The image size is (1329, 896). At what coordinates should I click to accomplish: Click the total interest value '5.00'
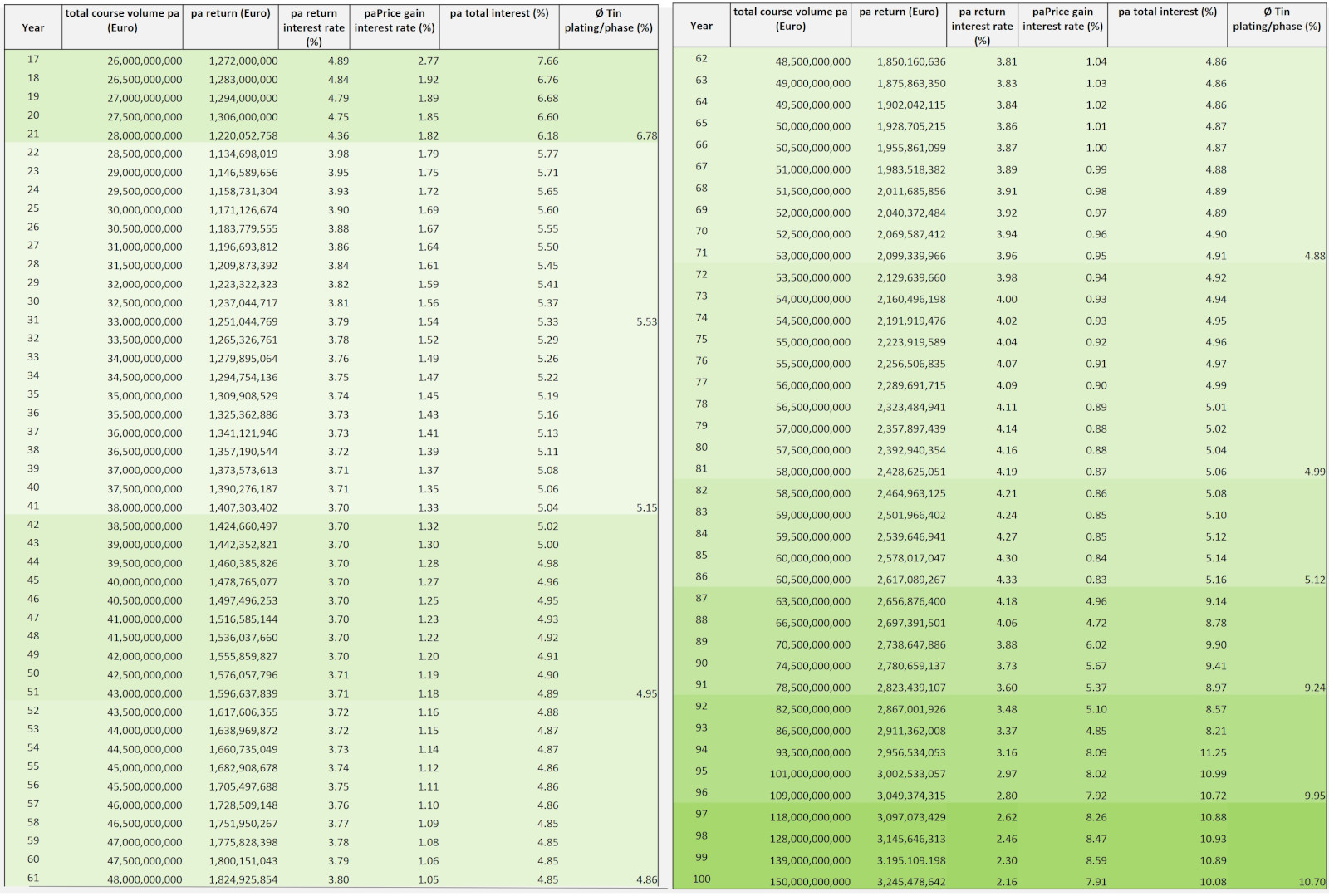(x=547, y=545)
